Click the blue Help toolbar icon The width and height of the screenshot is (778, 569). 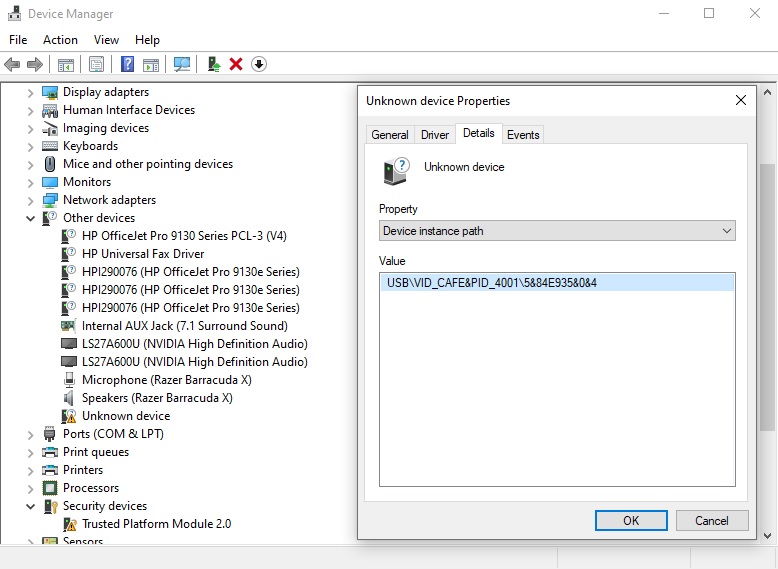tap(128, 64)
